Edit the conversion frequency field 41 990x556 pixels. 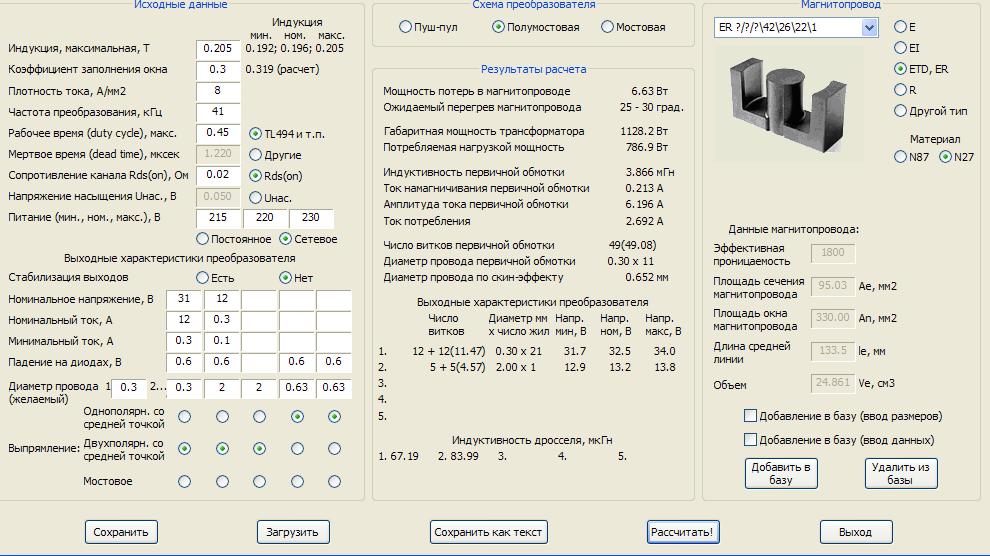tap(218, 112)
